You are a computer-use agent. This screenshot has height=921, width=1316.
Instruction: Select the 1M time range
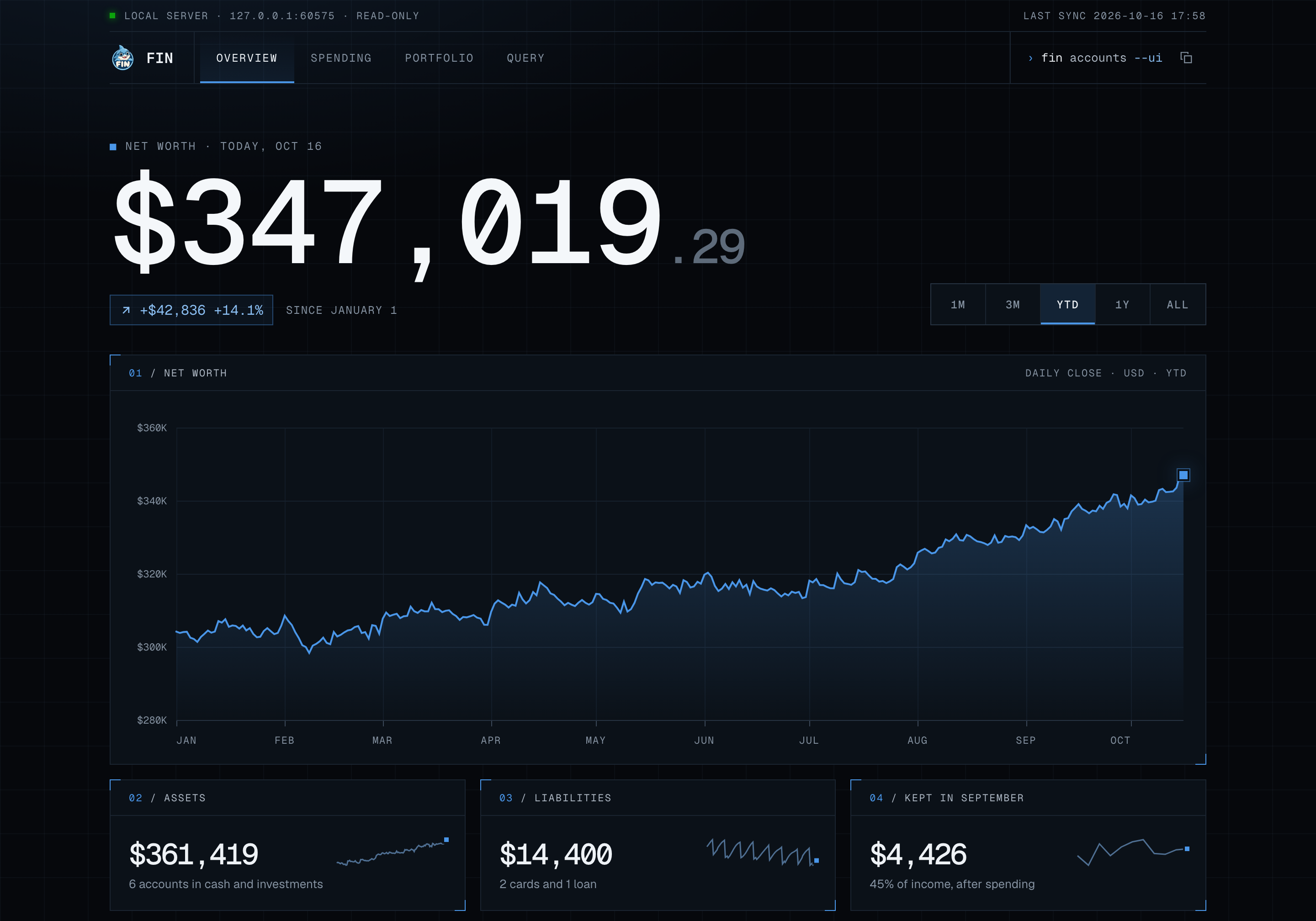click(x=958, y=304)
